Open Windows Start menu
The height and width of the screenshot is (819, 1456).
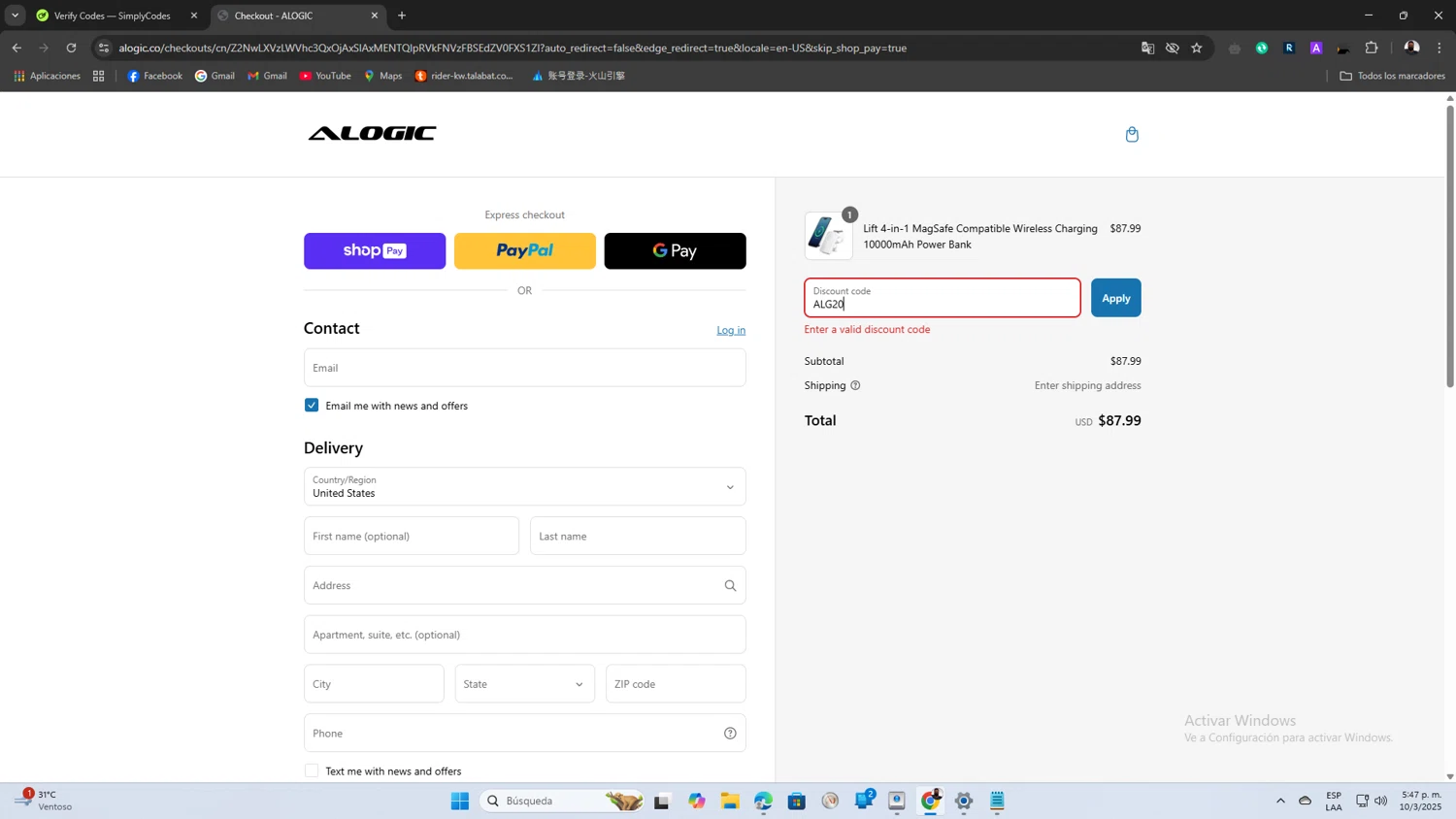pos(460,801)
